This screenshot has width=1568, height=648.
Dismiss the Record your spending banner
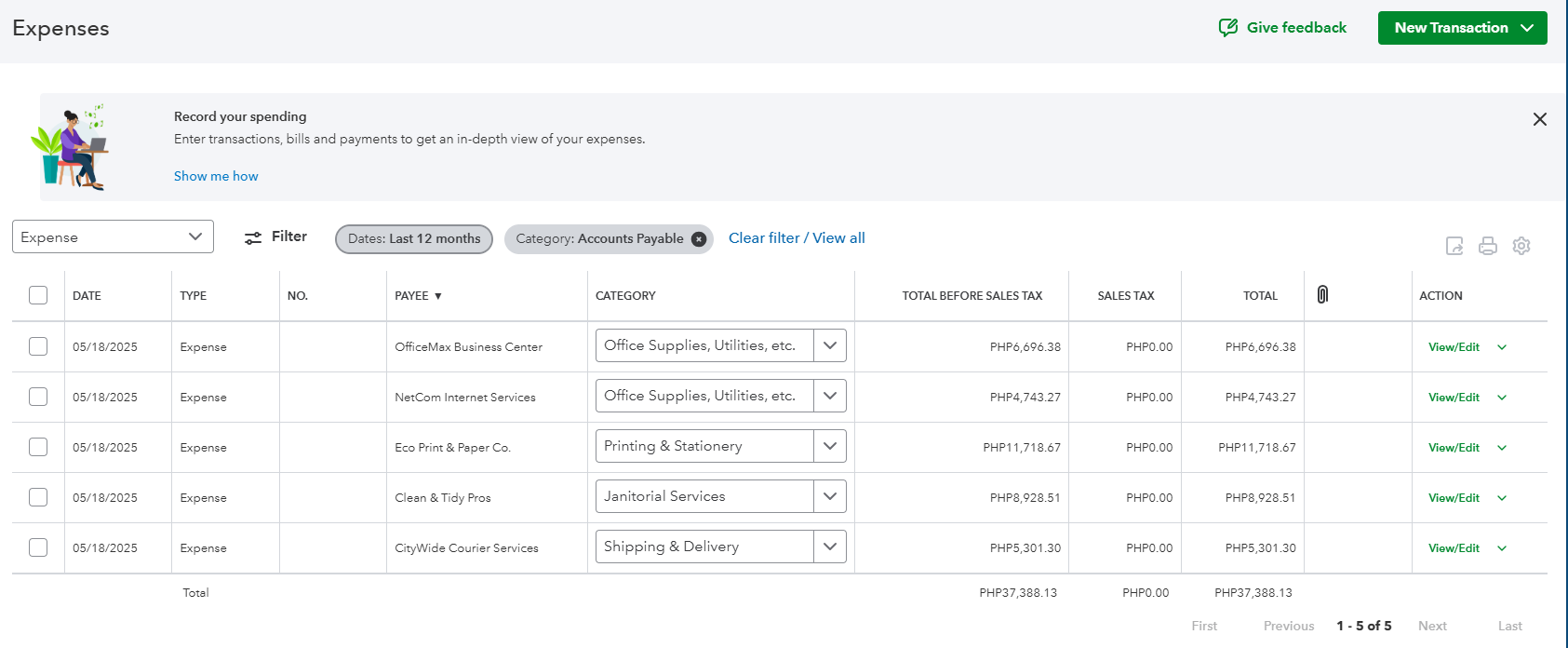pyautogui.click(x=1540, y=119)
